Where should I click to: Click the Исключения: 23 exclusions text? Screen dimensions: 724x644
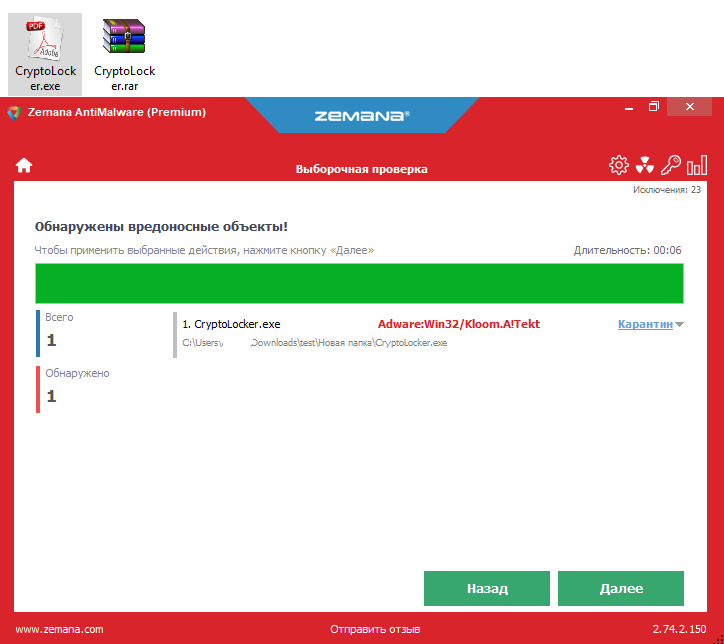click(667, 190)
